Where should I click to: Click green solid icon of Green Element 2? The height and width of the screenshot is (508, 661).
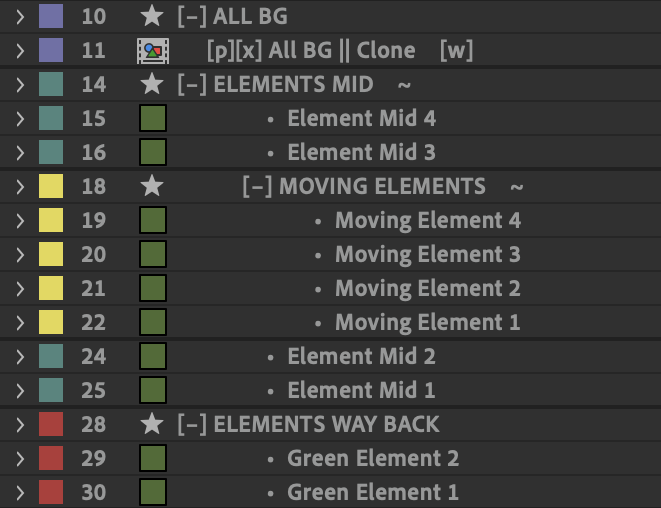152,458
